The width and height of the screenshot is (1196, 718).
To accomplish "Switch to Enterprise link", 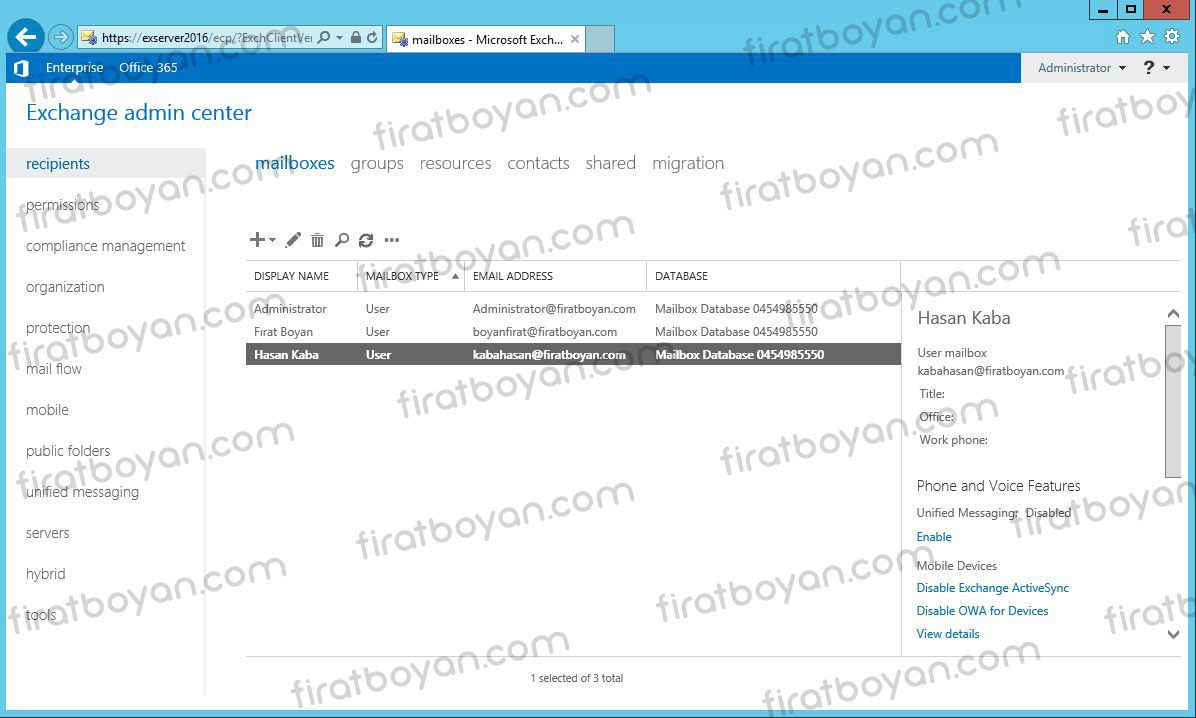I will point(74,67).
